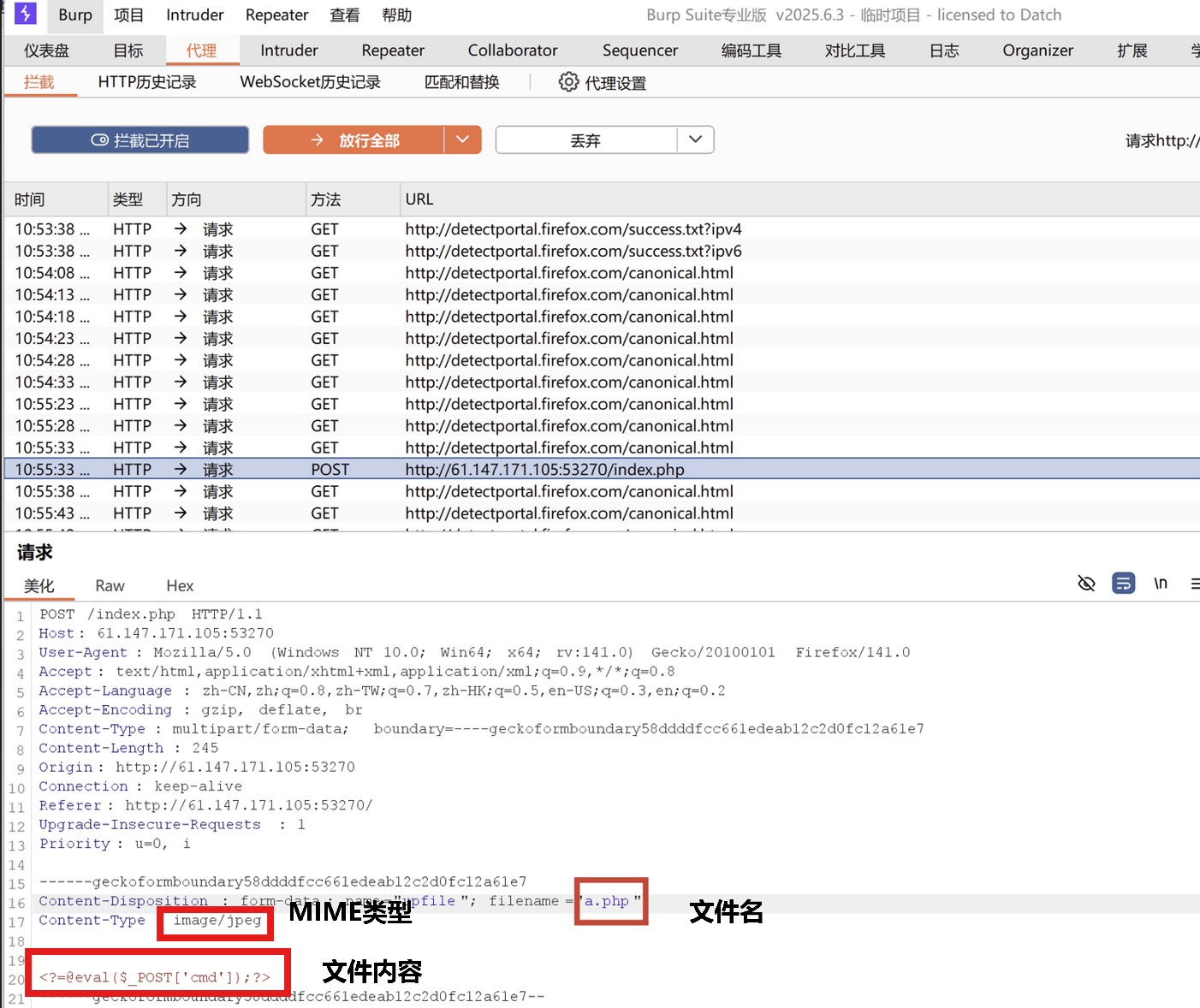Viewport: 1200px width, 1008px height.
Task: Switch to the 仪表盘 dashboard tab
Action: pyautogui.click(x=46, y=50)
